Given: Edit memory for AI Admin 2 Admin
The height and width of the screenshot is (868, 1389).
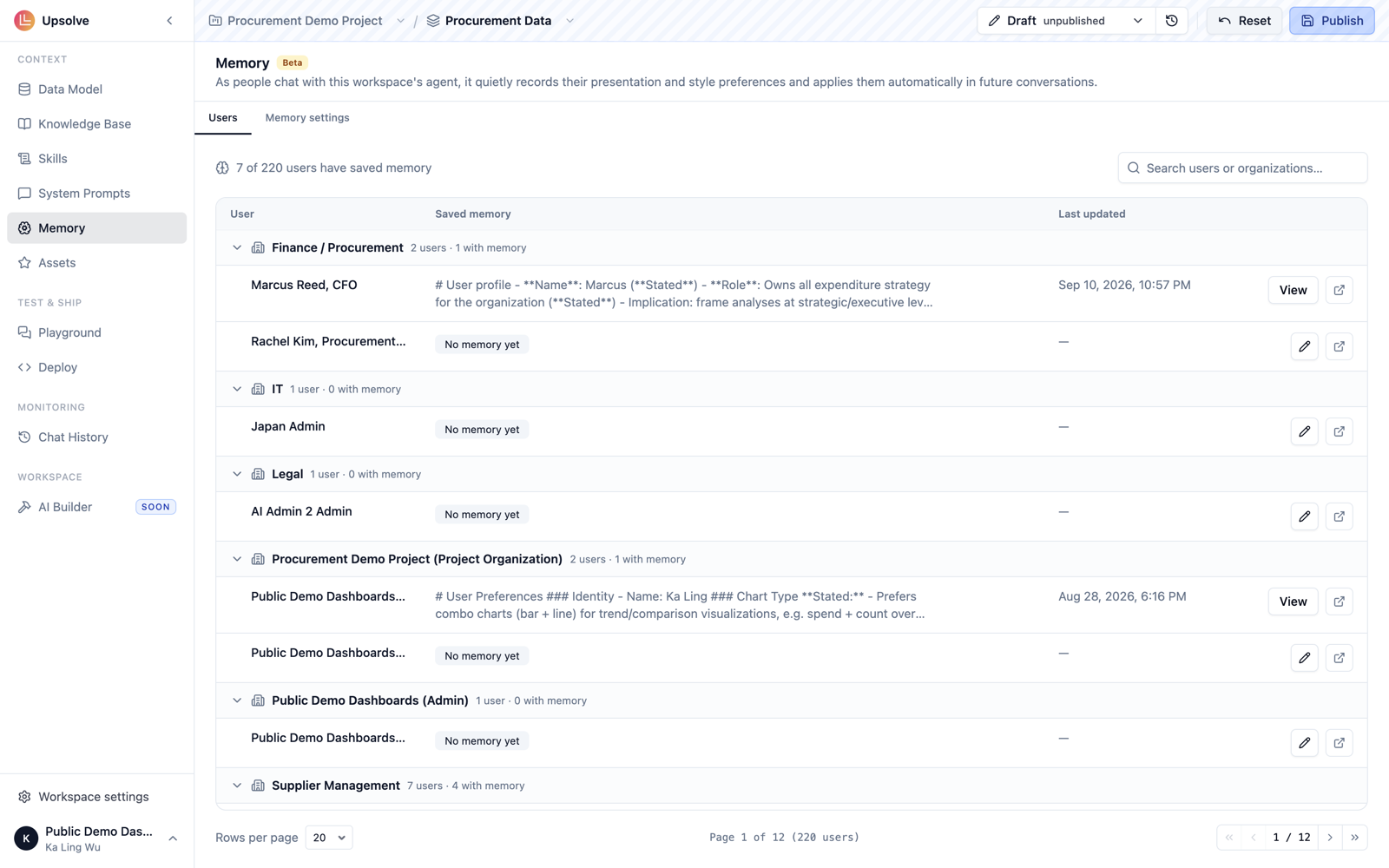Looking at the screenshot, I should 1305,516.
